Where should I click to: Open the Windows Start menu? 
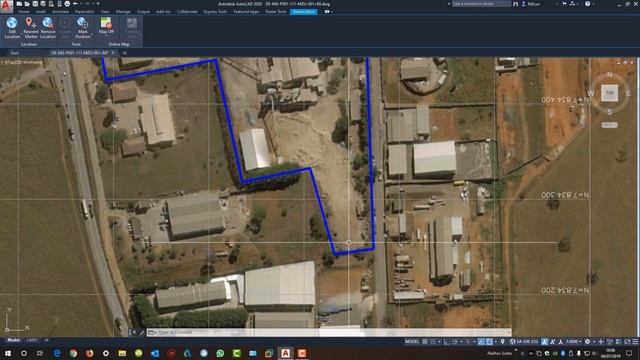(7, 353)
